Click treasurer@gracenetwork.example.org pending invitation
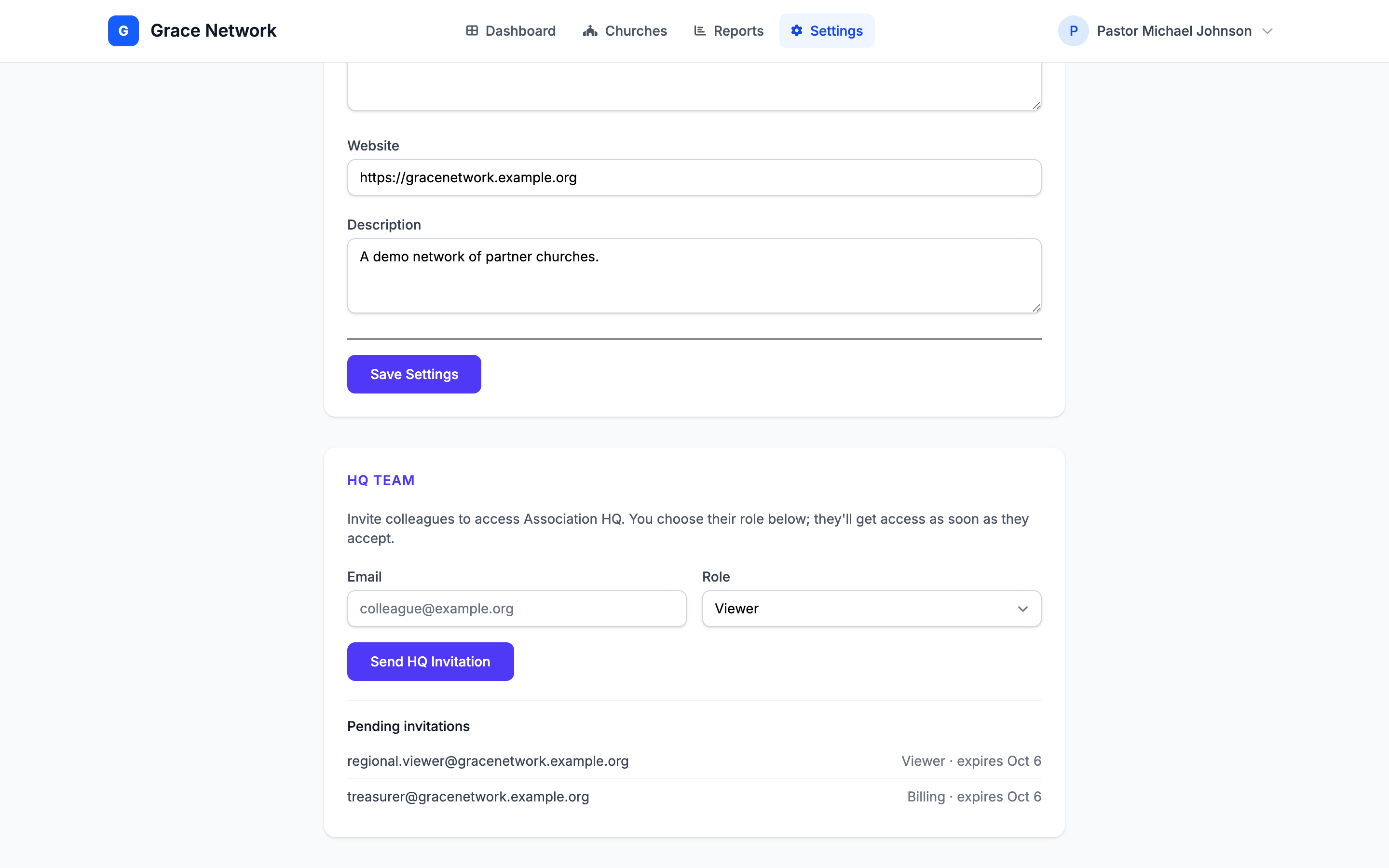This screenshot has width=1389, height=868. click(468, 797)
